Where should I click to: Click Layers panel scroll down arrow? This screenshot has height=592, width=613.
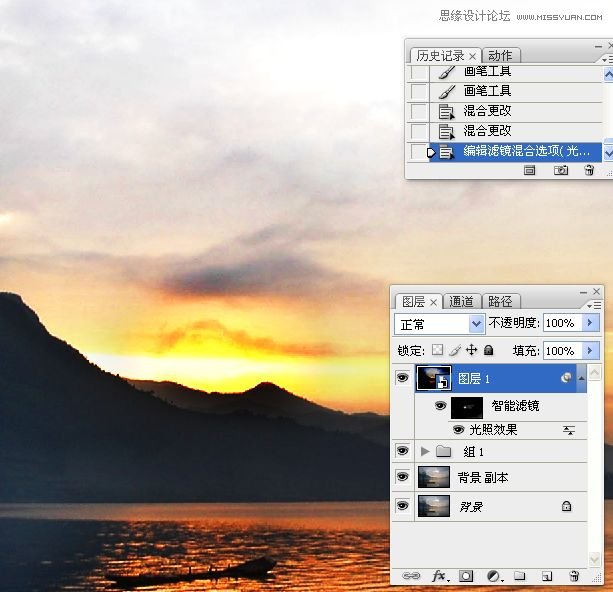click(594, 558)
